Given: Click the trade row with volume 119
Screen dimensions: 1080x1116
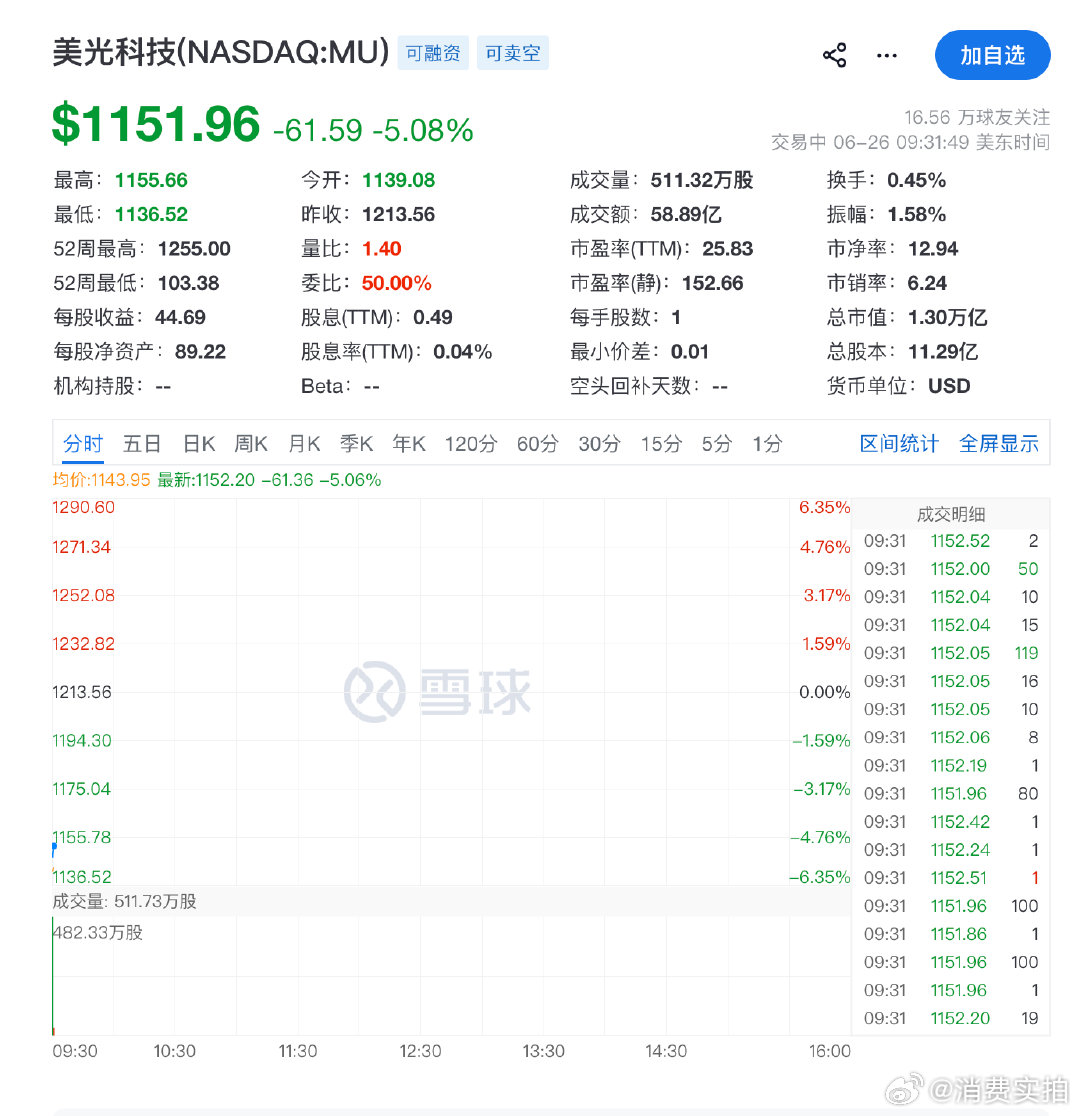Looking at the screenshot, I should click(x=950, y=653).
